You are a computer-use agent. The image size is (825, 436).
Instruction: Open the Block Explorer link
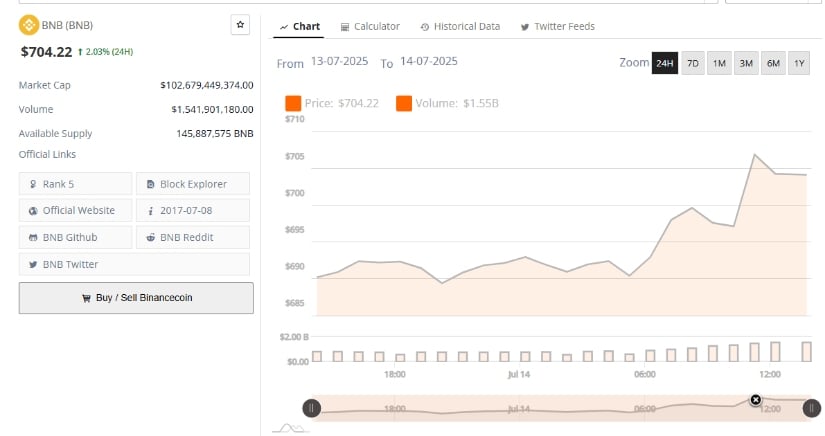[x=192, y=184]
